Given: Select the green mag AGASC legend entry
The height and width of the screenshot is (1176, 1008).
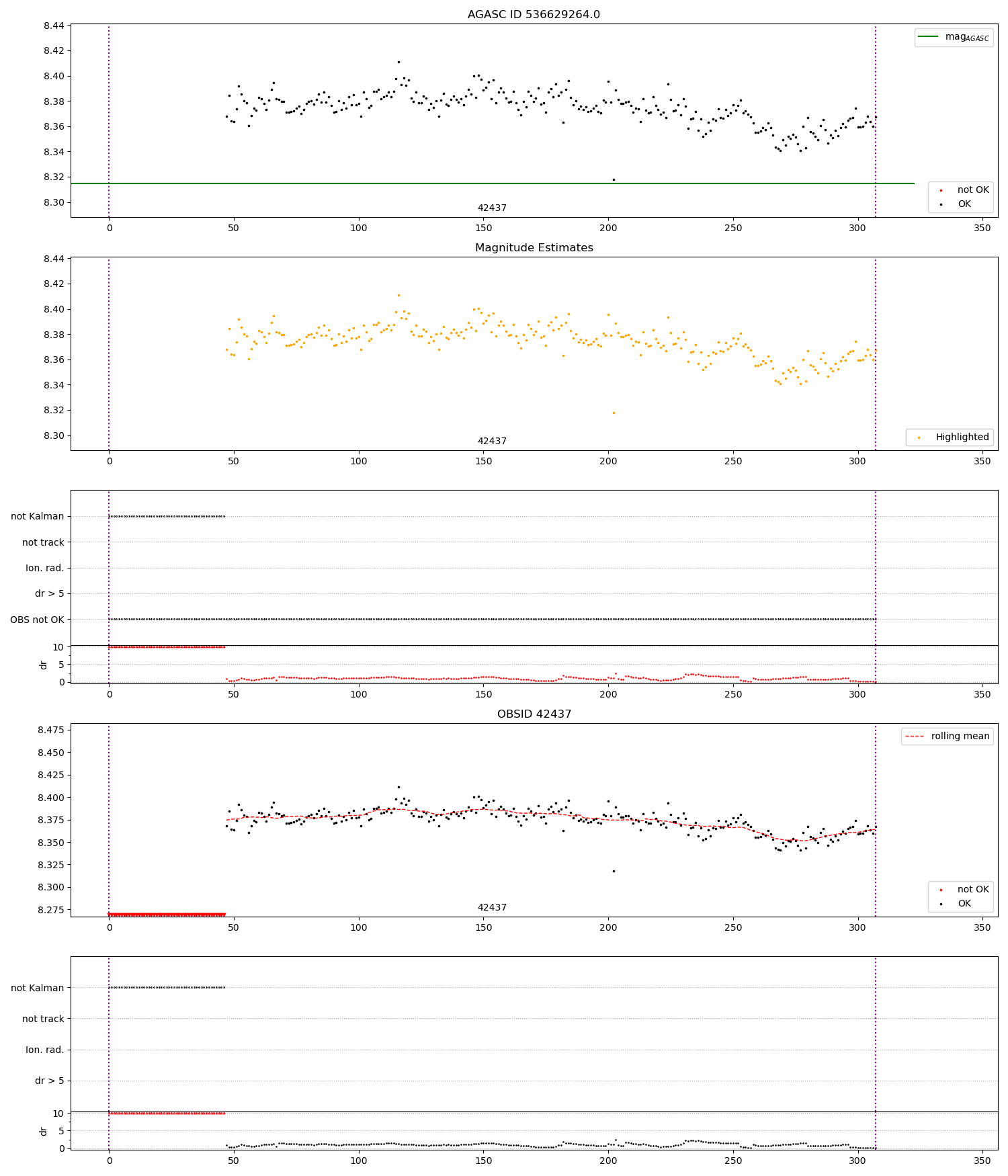Looking at the screenshot, I should (x=954, y=37).
